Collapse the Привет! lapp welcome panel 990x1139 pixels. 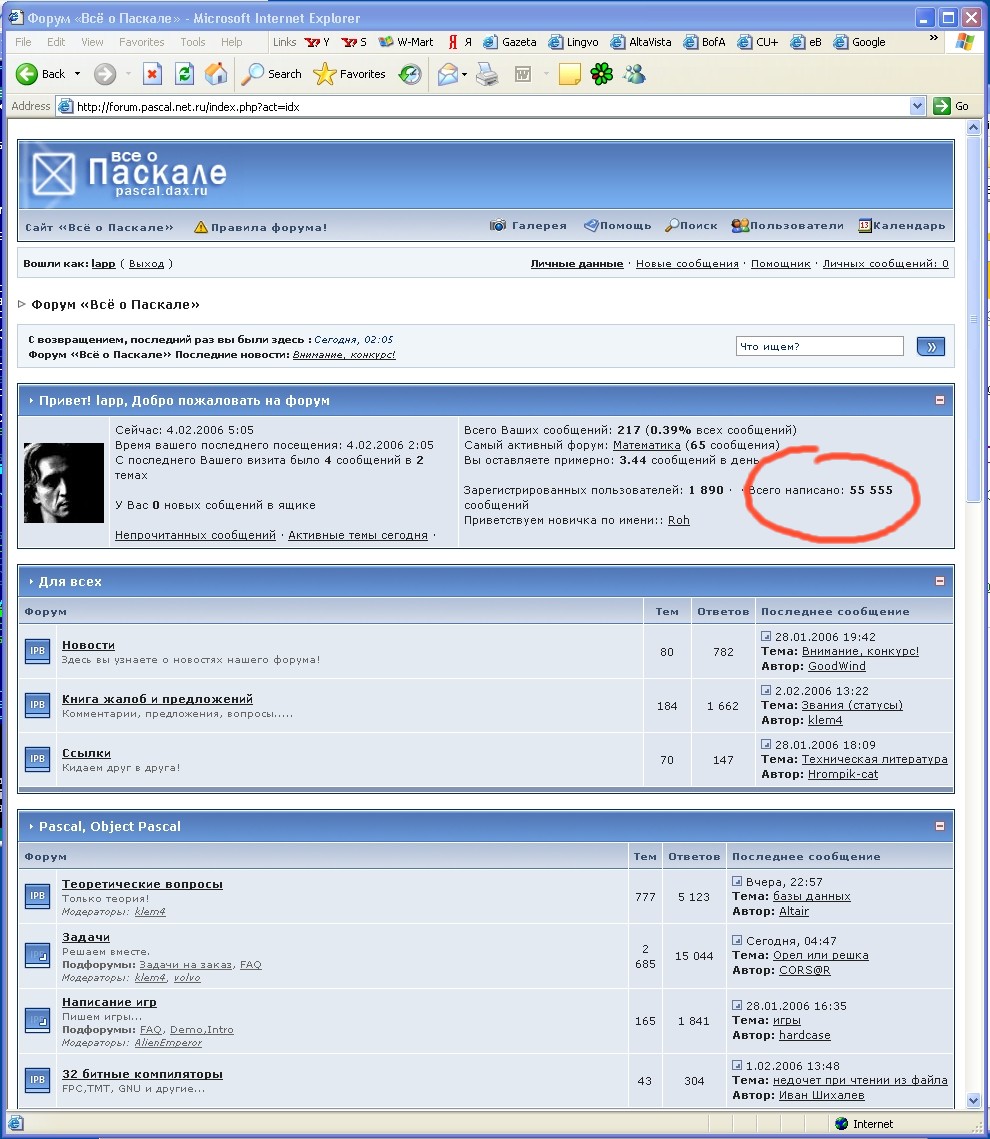[940, 400]
